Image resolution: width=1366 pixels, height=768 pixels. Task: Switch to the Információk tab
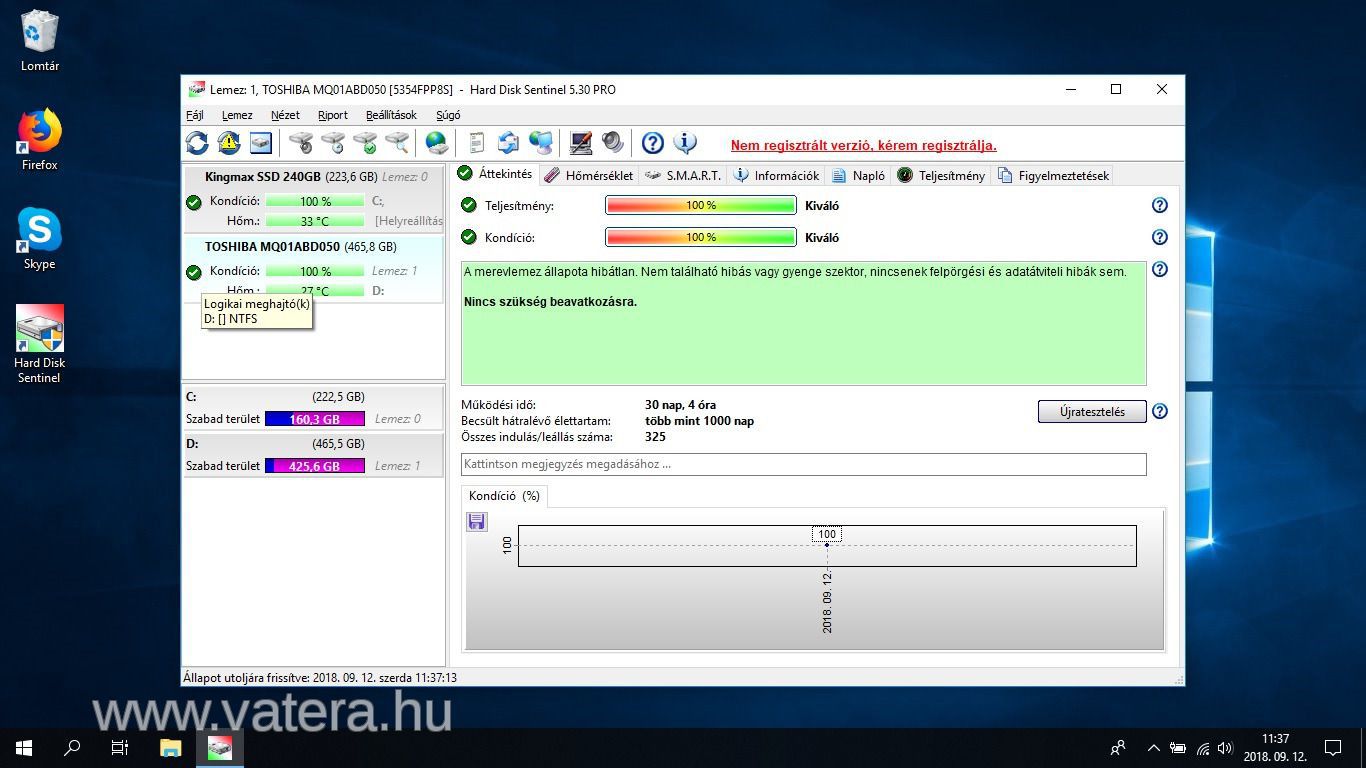click(x=776, y=175)
